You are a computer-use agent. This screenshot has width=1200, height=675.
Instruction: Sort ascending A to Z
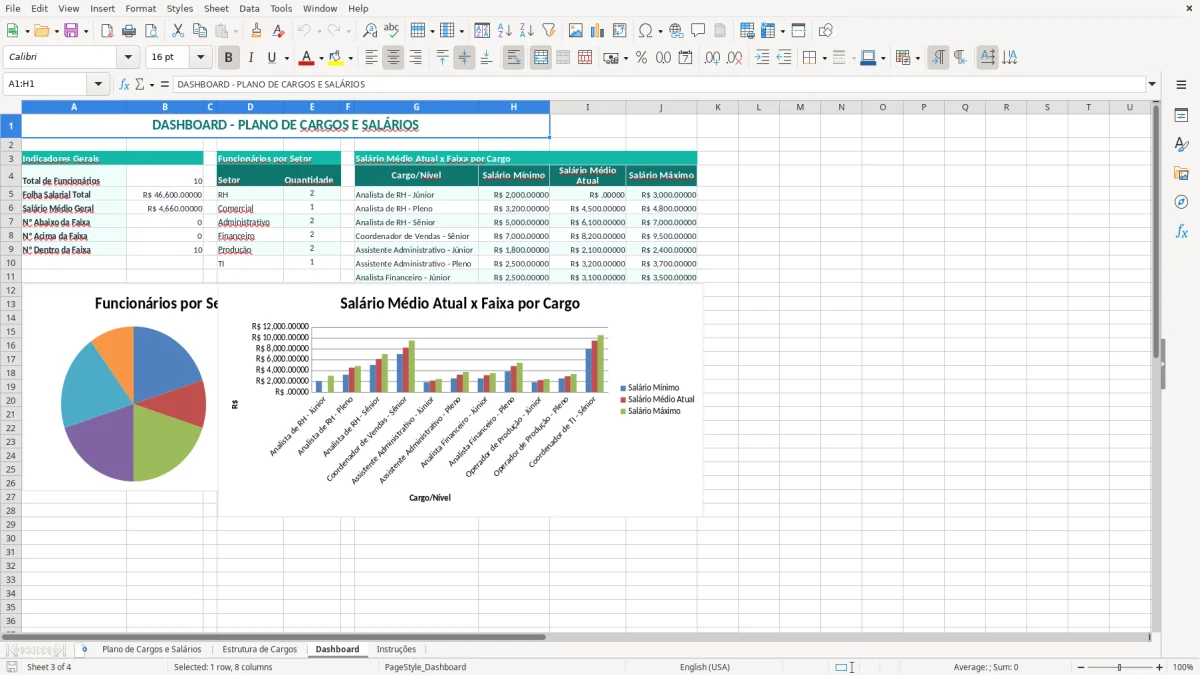505,31
